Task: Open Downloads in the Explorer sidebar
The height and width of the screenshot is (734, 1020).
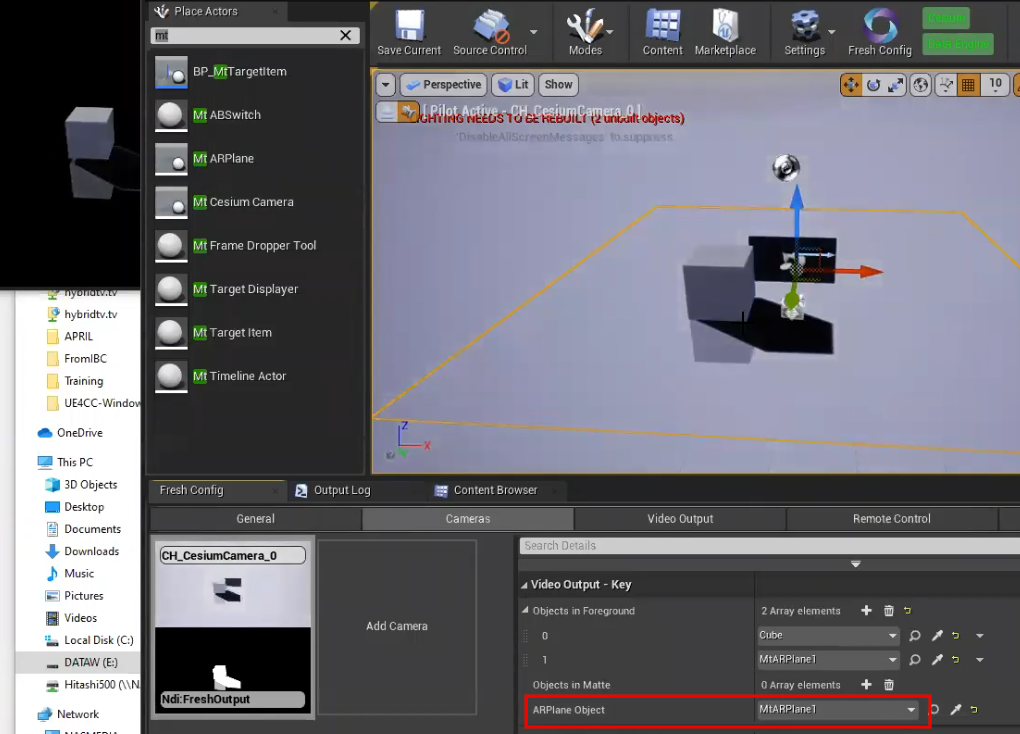Action: tap(81, 551)
